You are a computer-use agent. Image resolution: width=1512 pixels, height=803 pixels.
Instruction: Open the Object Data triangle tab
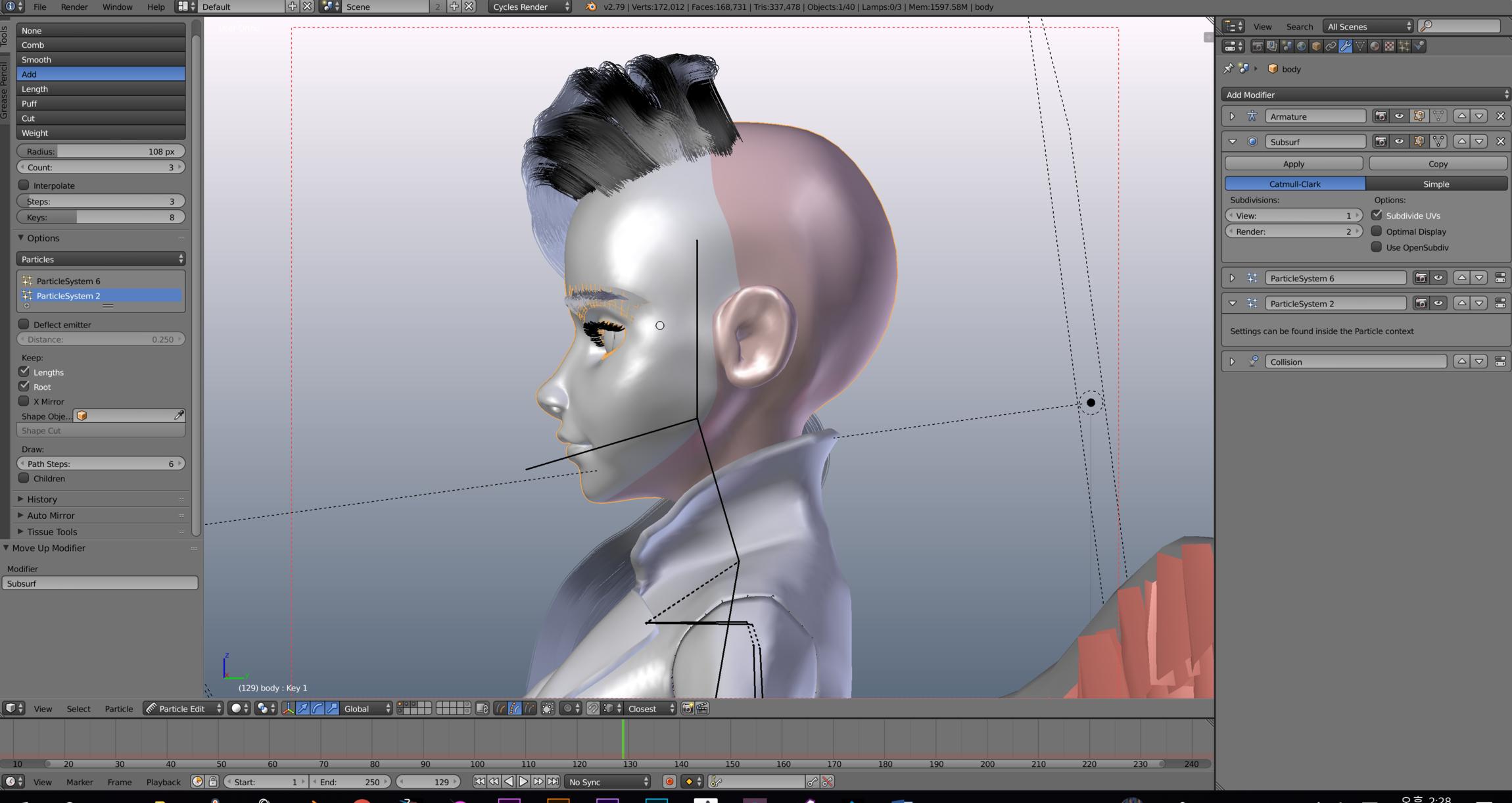tap(1360, 46)
